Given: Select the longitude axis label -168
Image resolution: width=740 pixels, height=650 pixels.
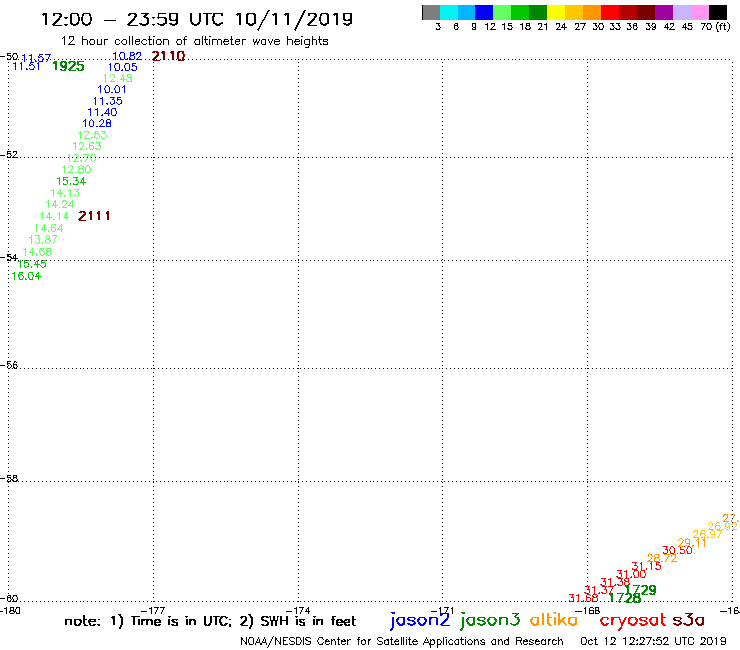Looking at the screenshot, I should 588,611.
